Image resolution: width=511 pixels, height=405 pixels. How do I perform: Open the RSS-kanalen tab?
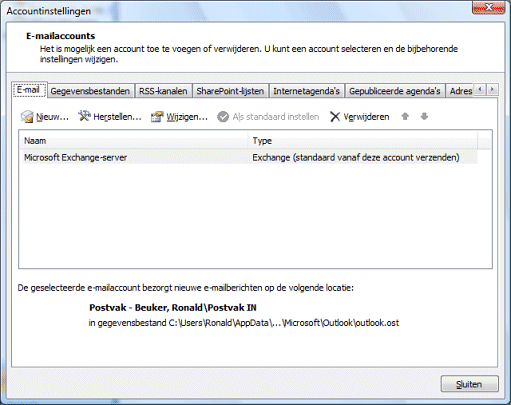click(x=163, y=91)
